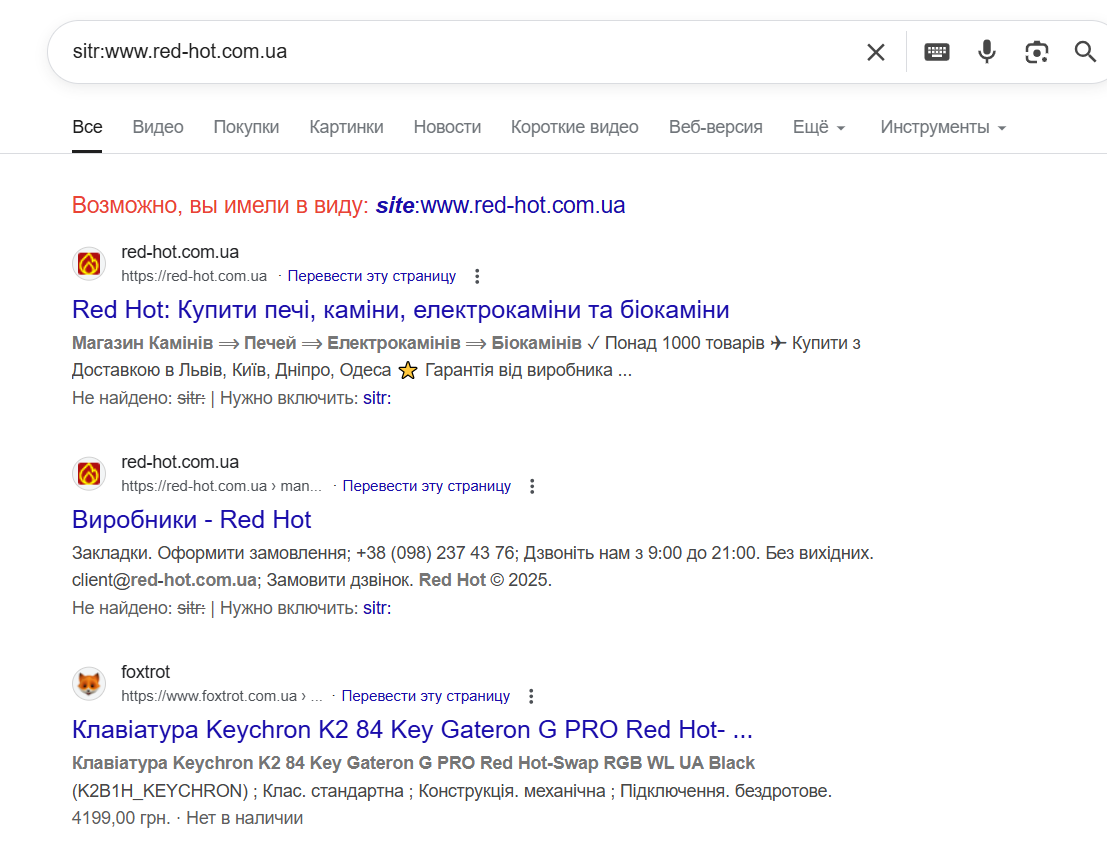
Task: Click the foxtrot fox favicon
Action: click(x=89, y=684)
